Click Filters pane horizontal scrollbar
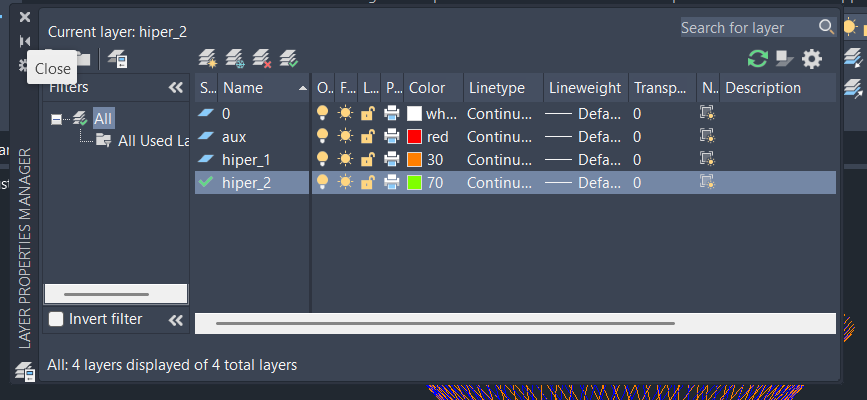867x400 pixels. coord(106,294)
